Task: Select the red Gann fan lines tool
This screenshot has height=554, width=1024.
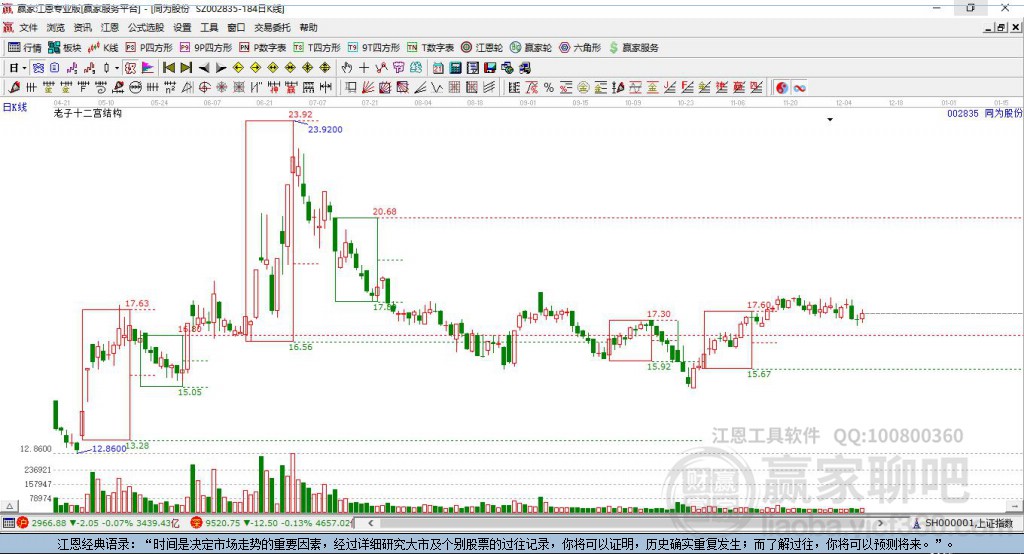Action: 368,88
